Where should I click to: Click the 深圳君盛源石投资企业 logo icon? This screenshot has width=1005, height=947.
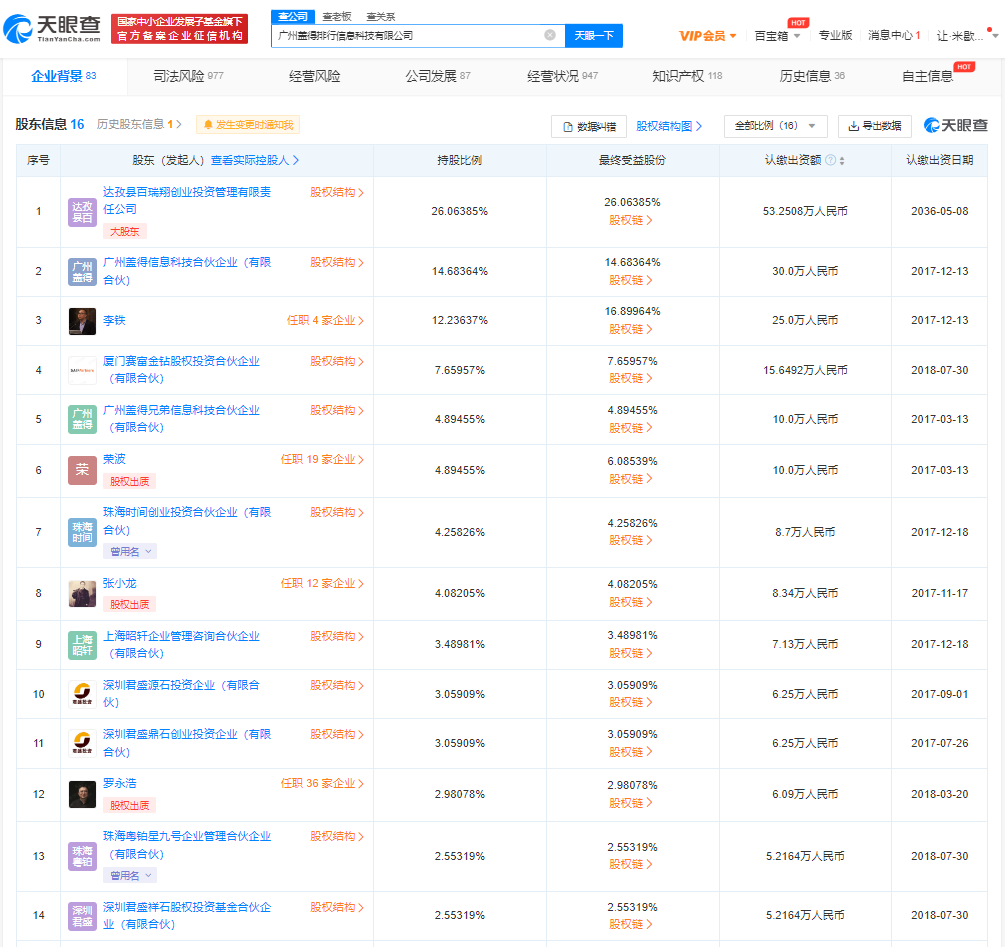(x=82, y=694)
